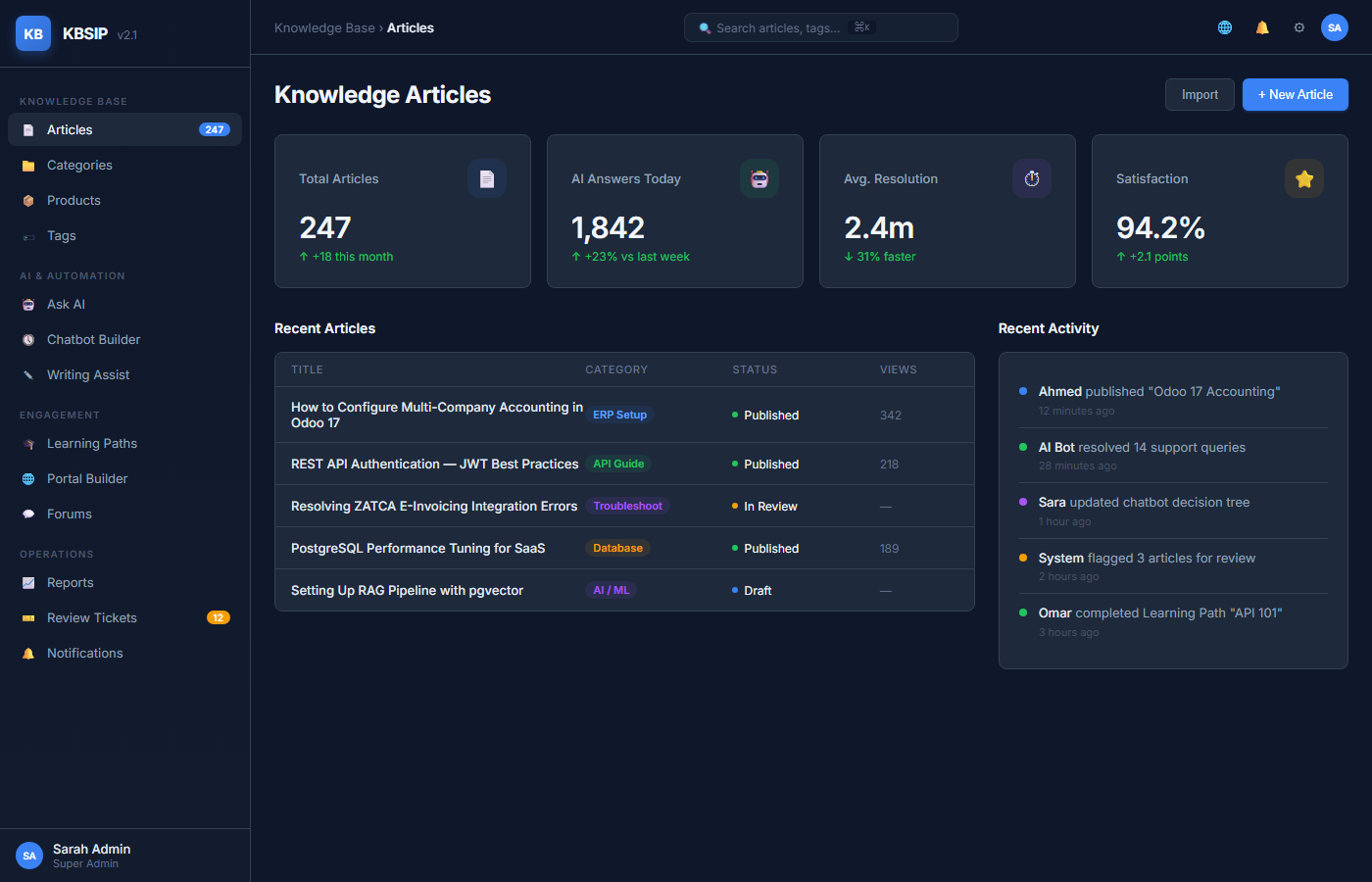This screenshot has width=1372, height=882.
Task: Navigate to the Tags section
Action: pyautogui.click(x=61, y=235)
